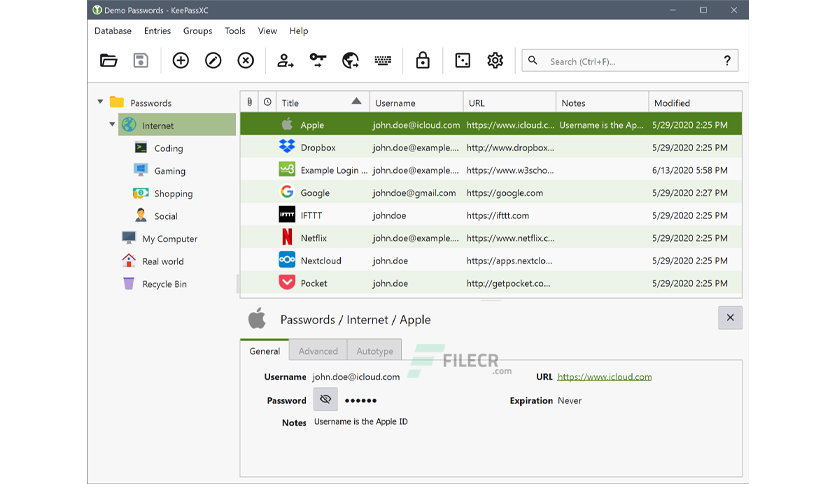Copy URL to clipboard globe icon
The width and height of the screenshot is (836, 484).
coord(350,60)
